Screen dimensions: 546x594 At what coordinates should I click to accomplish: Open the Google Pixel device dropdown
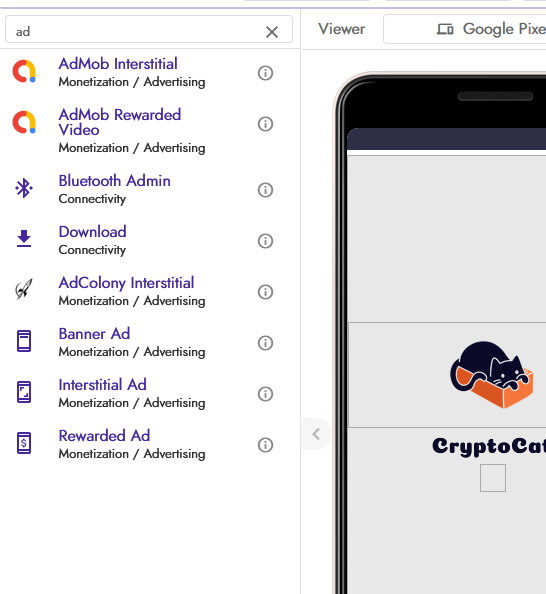click(x=465, y=29)
